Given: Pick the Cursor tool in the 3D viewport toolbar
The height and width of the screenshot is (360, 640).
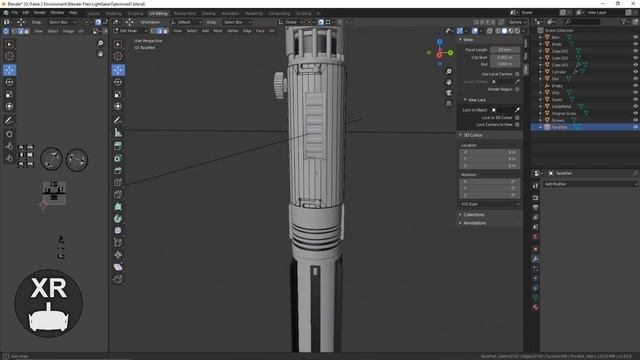Looking at the screenshot, I should (118, 56).
